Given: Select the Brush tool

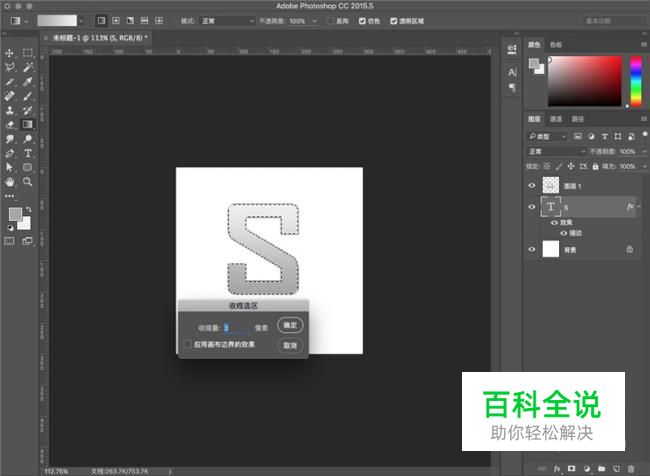Looking at the screenshot, I should pyautogui.click(x=28, y=96).
